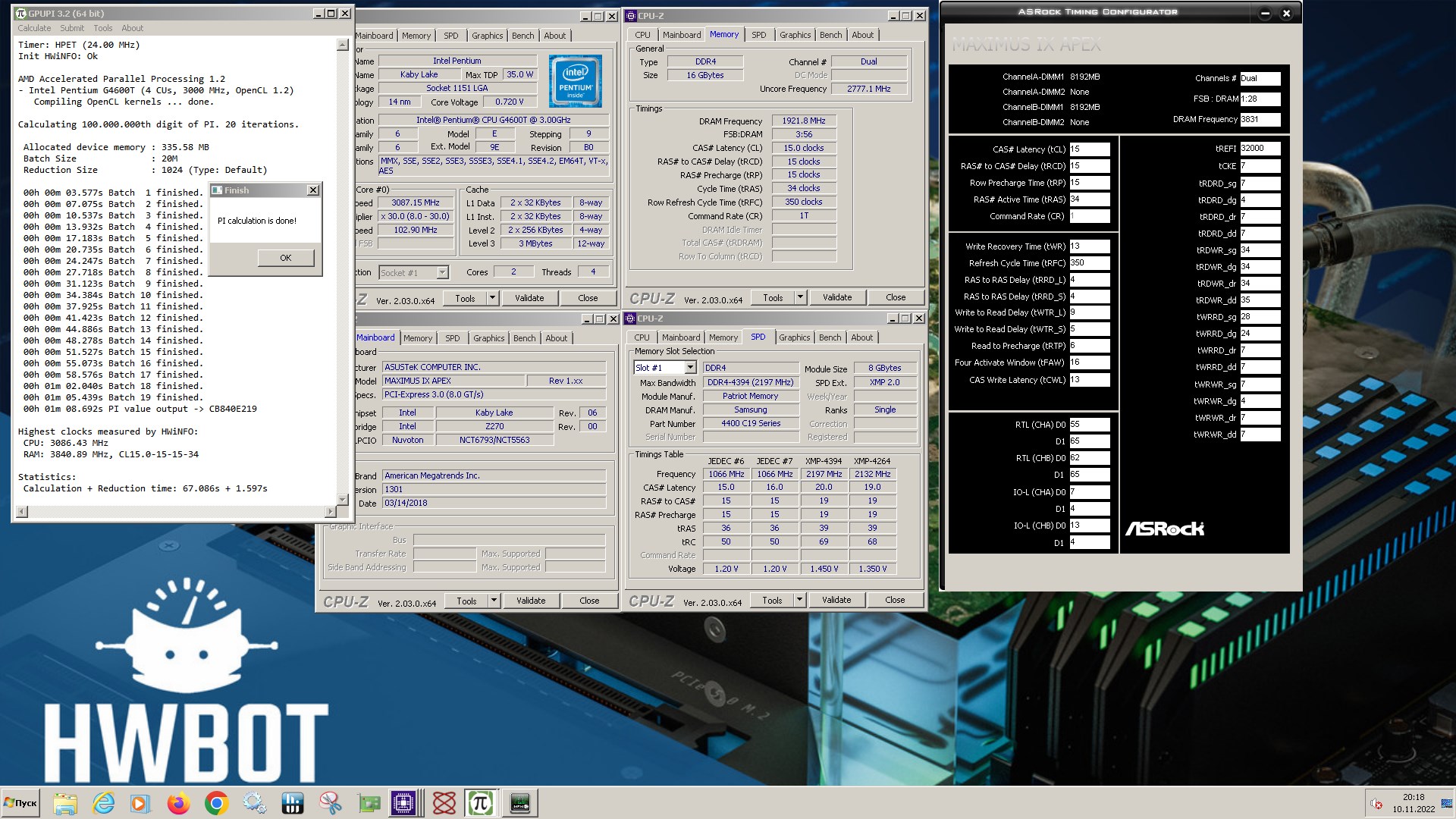1456x819 pixels.
Task: Open the Start (Пуск) menu
Action: (20, 803)
